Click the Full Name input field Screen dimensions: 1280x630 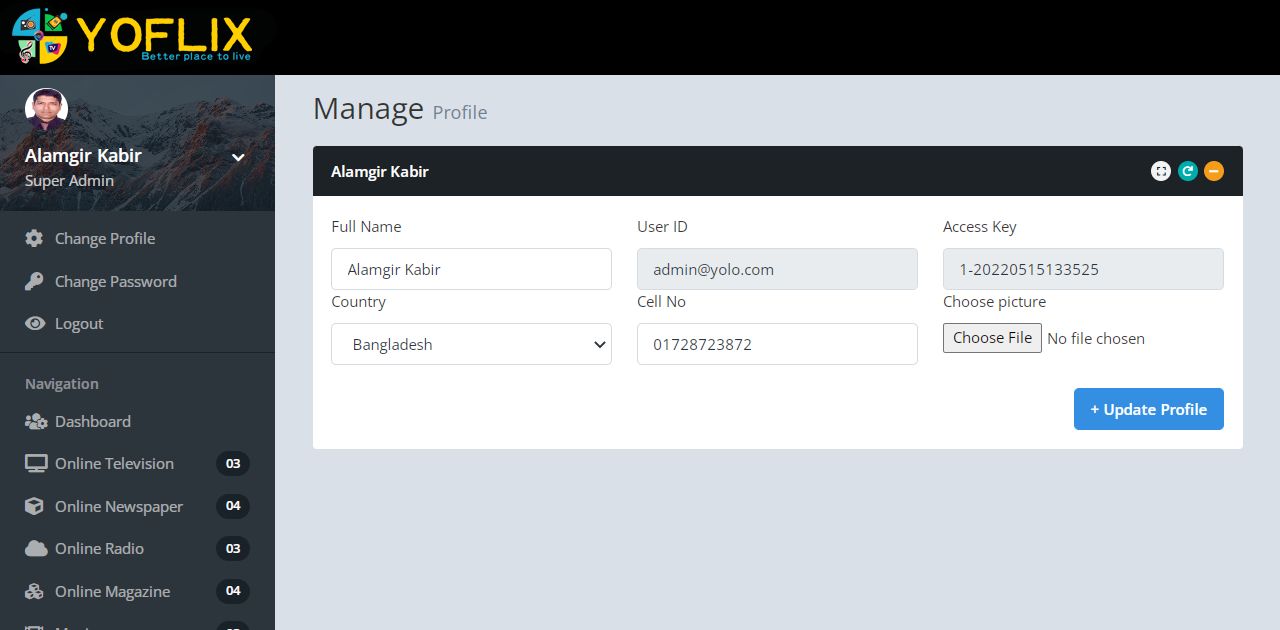point(471,269)
